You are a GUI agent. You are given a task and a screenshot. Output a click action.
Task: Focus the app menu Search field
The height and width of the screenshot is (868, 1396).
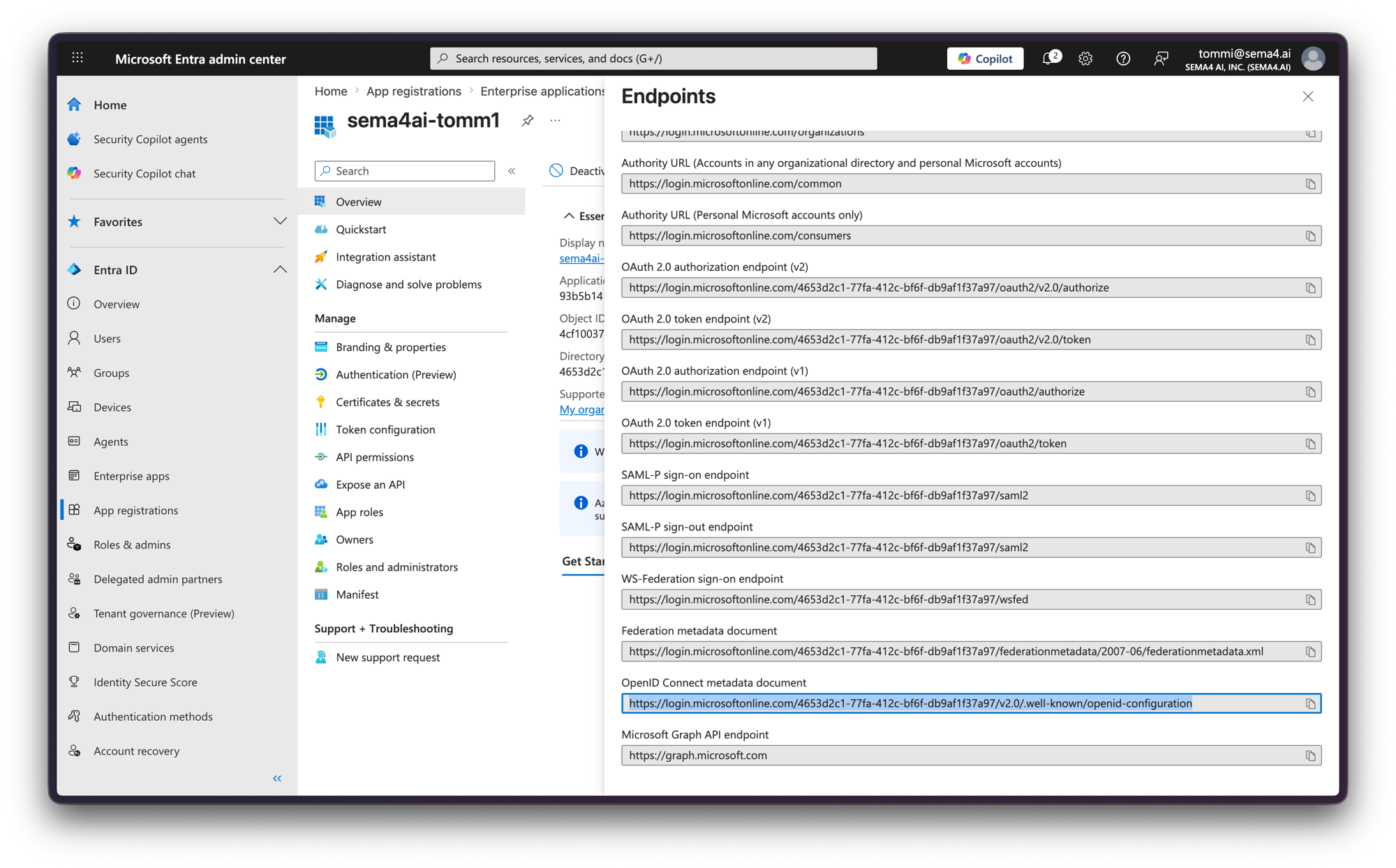tap(405, 171)
